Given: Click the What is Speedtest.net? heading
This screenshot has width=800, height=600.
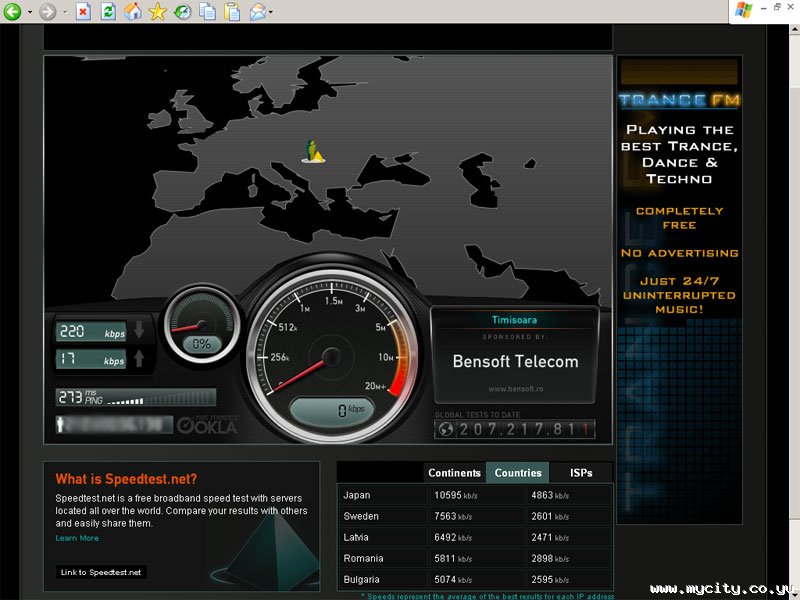Looking at the screenshot, I should (126, 479).
